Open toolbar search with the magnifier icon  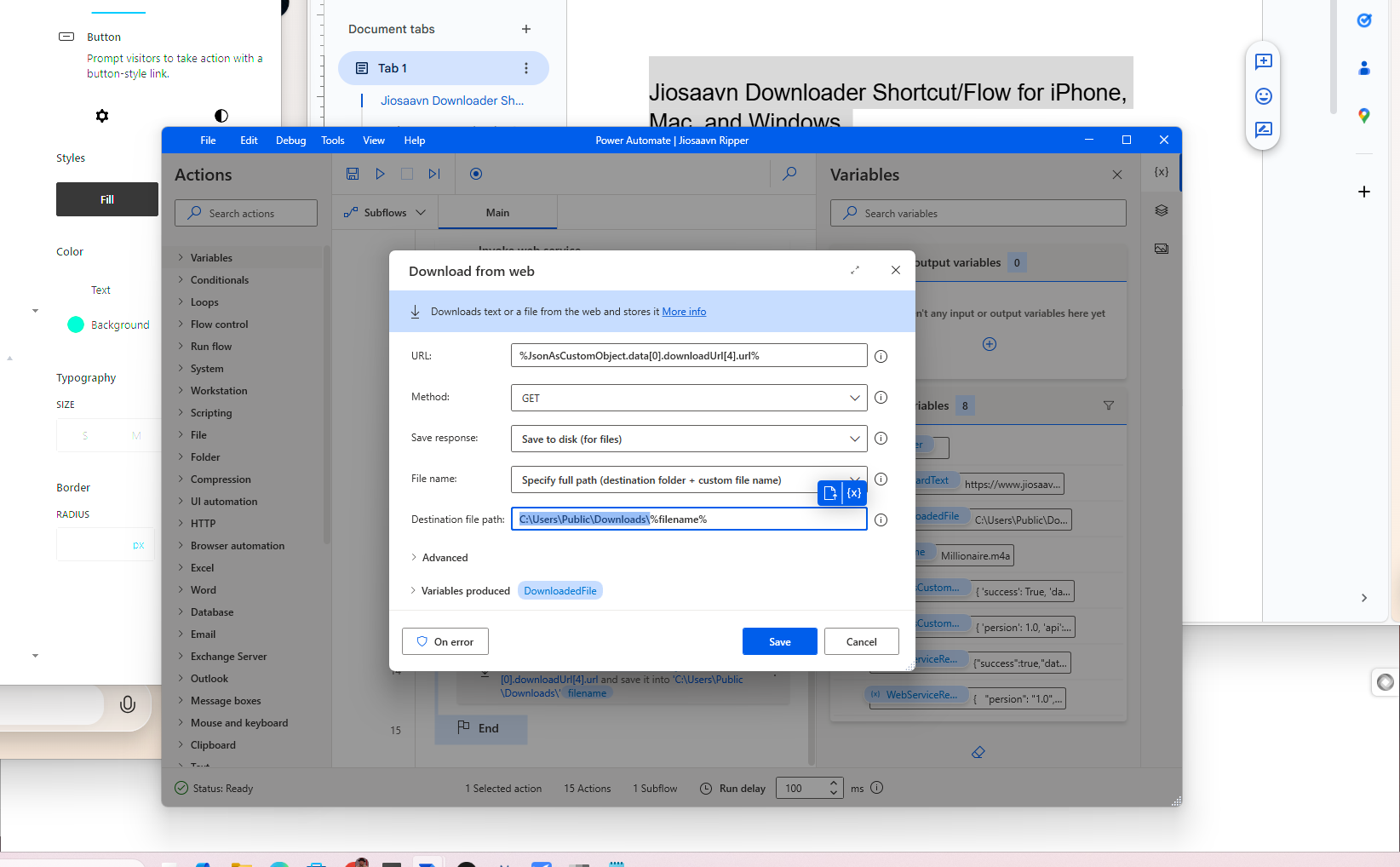click(x=789, y=174)
